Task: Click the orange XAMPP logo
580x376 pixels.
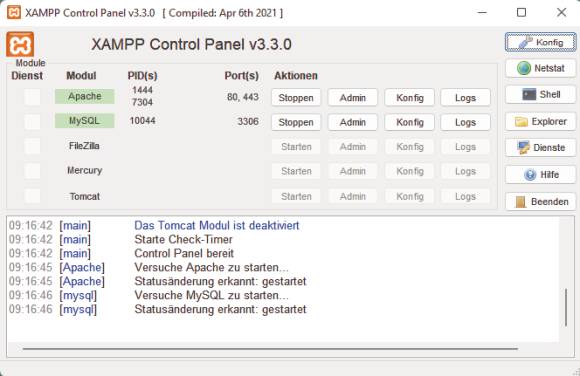Action: [x=20, y=44]
